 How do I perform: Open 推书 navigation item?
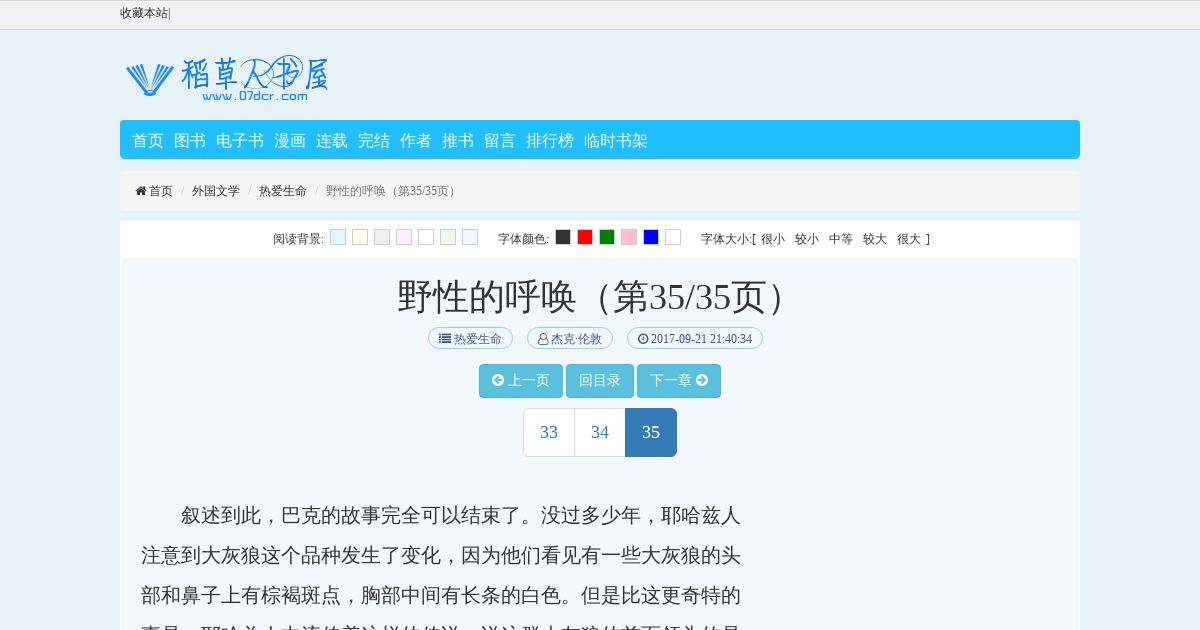[458, 141]
